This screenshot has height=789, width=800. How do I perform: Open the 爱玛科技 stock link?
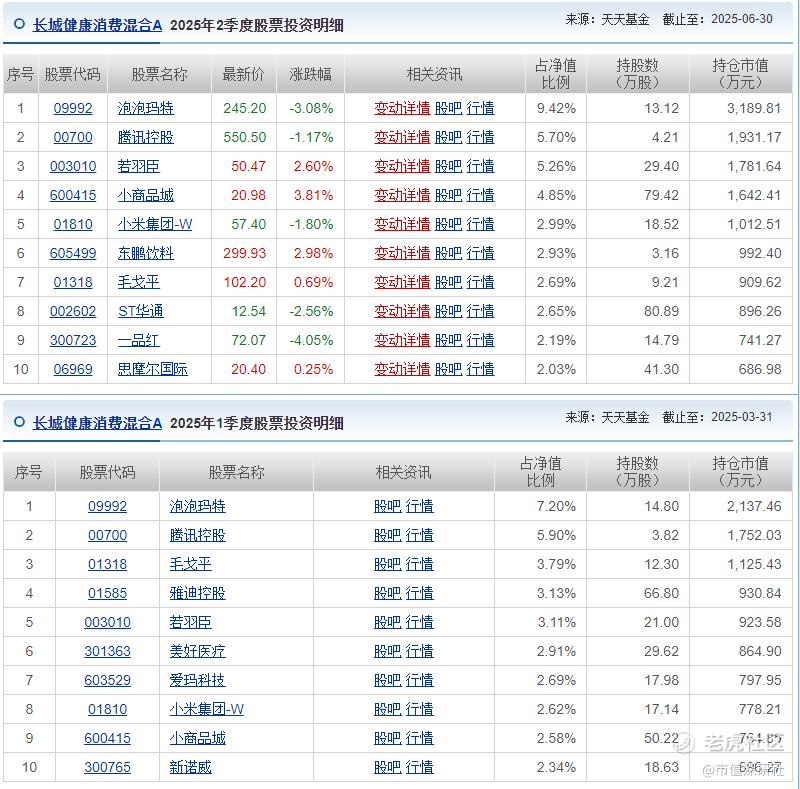[x=197, y=681]
